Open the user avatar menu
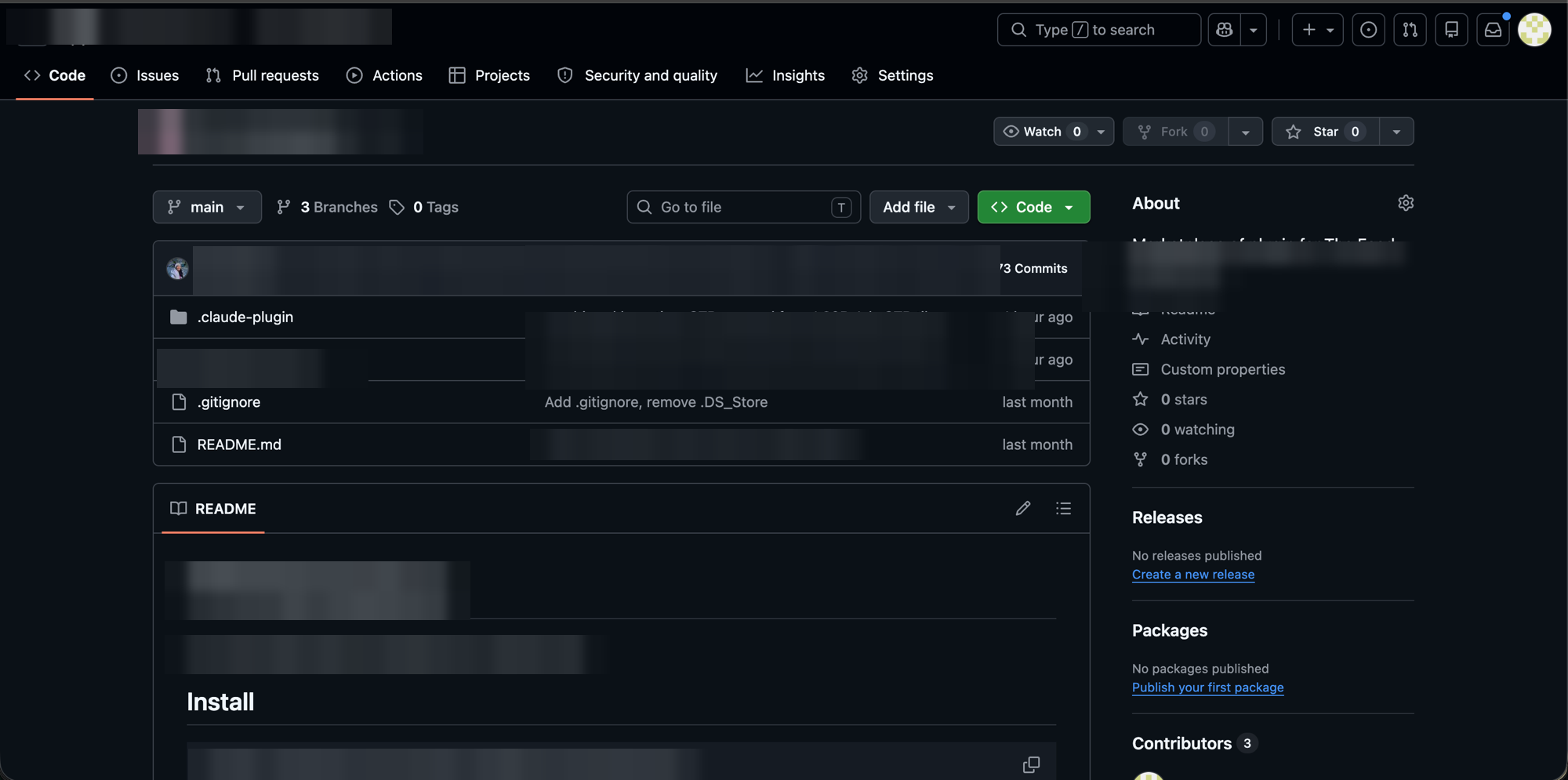Image resolution: width=1568 pixels, height=780 pixels. tap(1534, 30)
